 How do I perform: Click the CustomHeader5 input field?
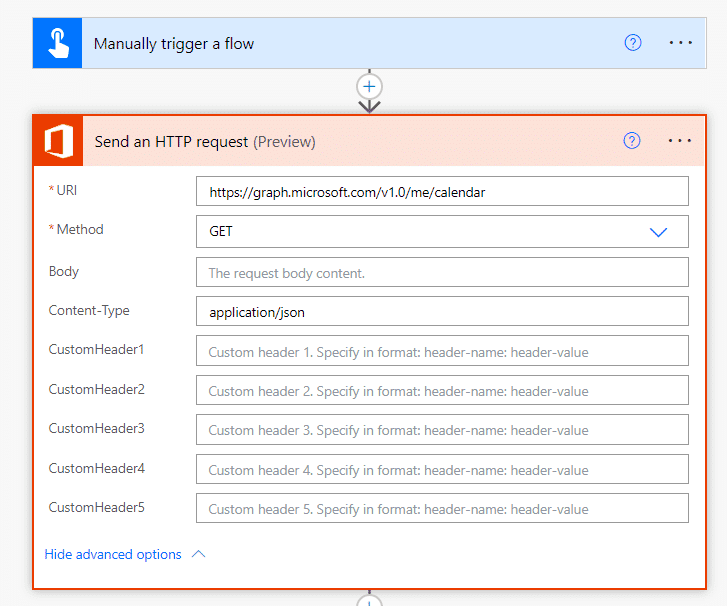[x=442, y=508]
